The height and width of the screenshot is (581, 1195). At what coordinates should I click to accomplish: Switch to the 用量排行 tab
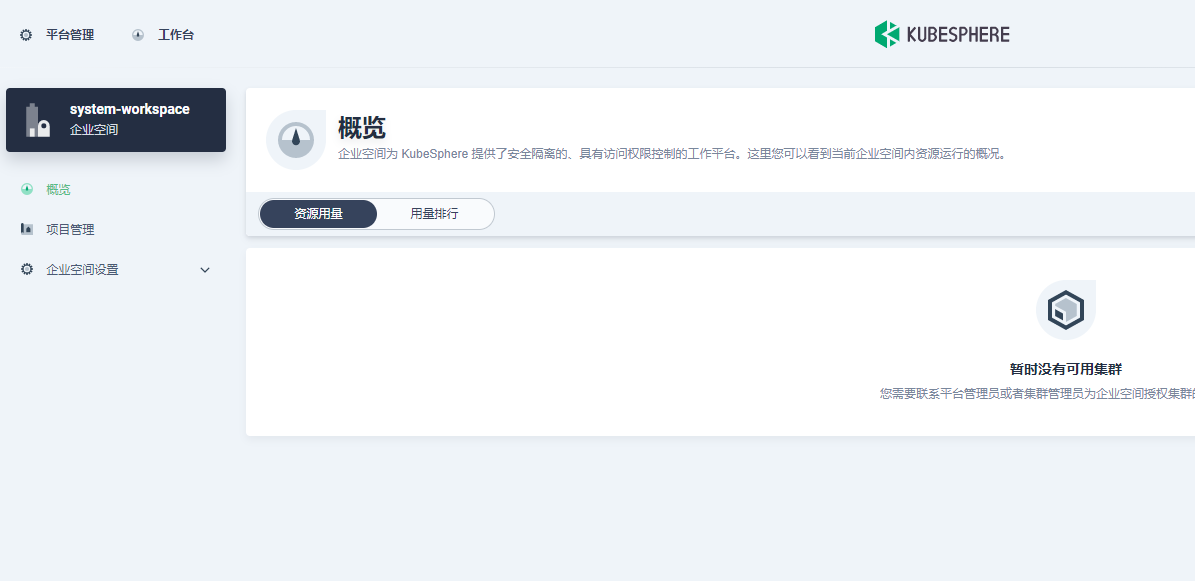tap(434, 214)
